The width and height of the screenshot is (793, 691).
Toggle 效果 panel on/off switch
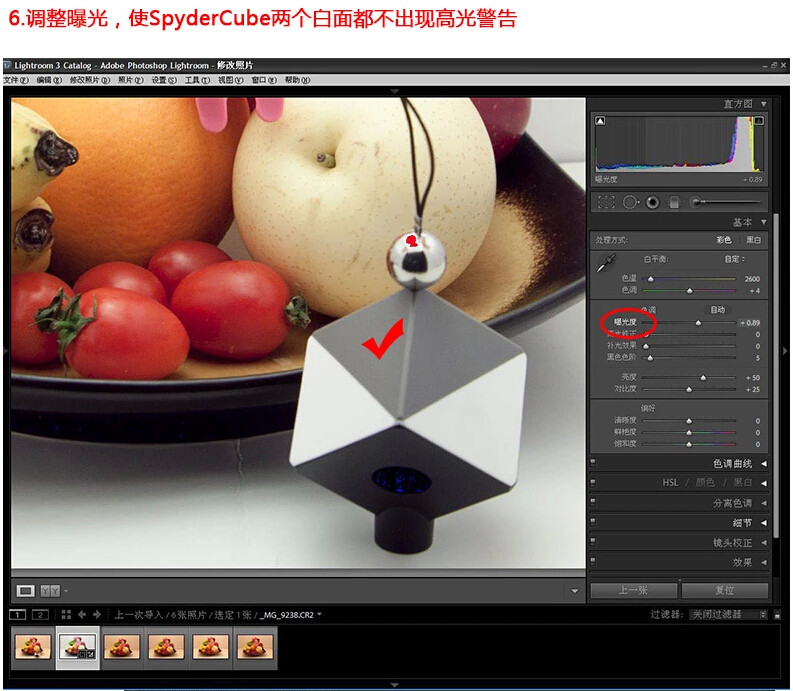click(x=593, y=562)
